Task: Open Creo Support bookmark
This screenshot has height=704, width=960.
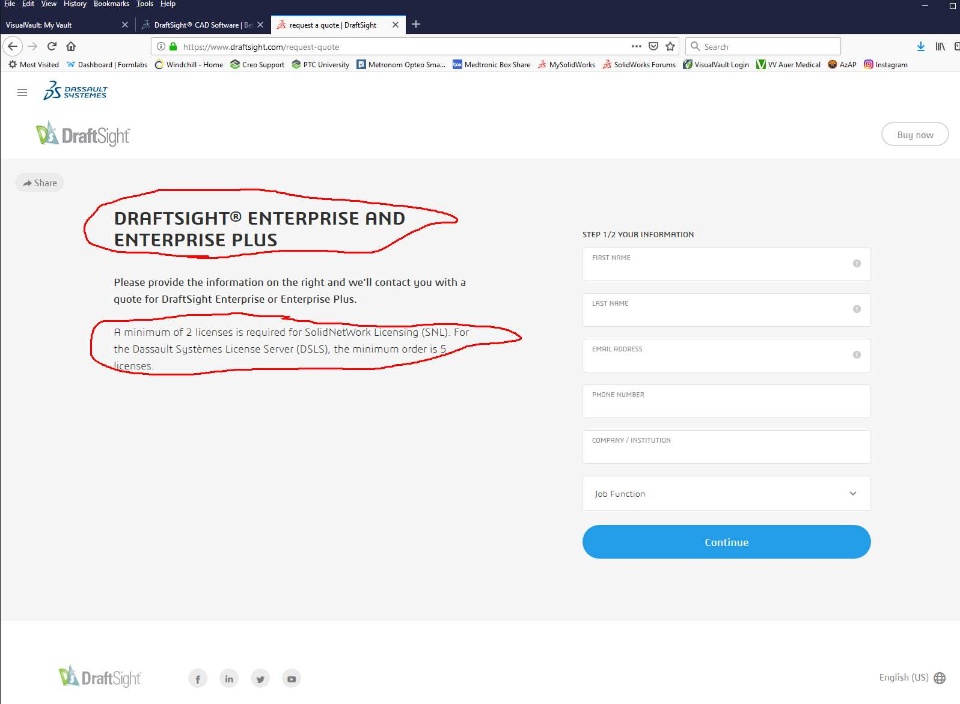Action: click(x=257, y=64)
